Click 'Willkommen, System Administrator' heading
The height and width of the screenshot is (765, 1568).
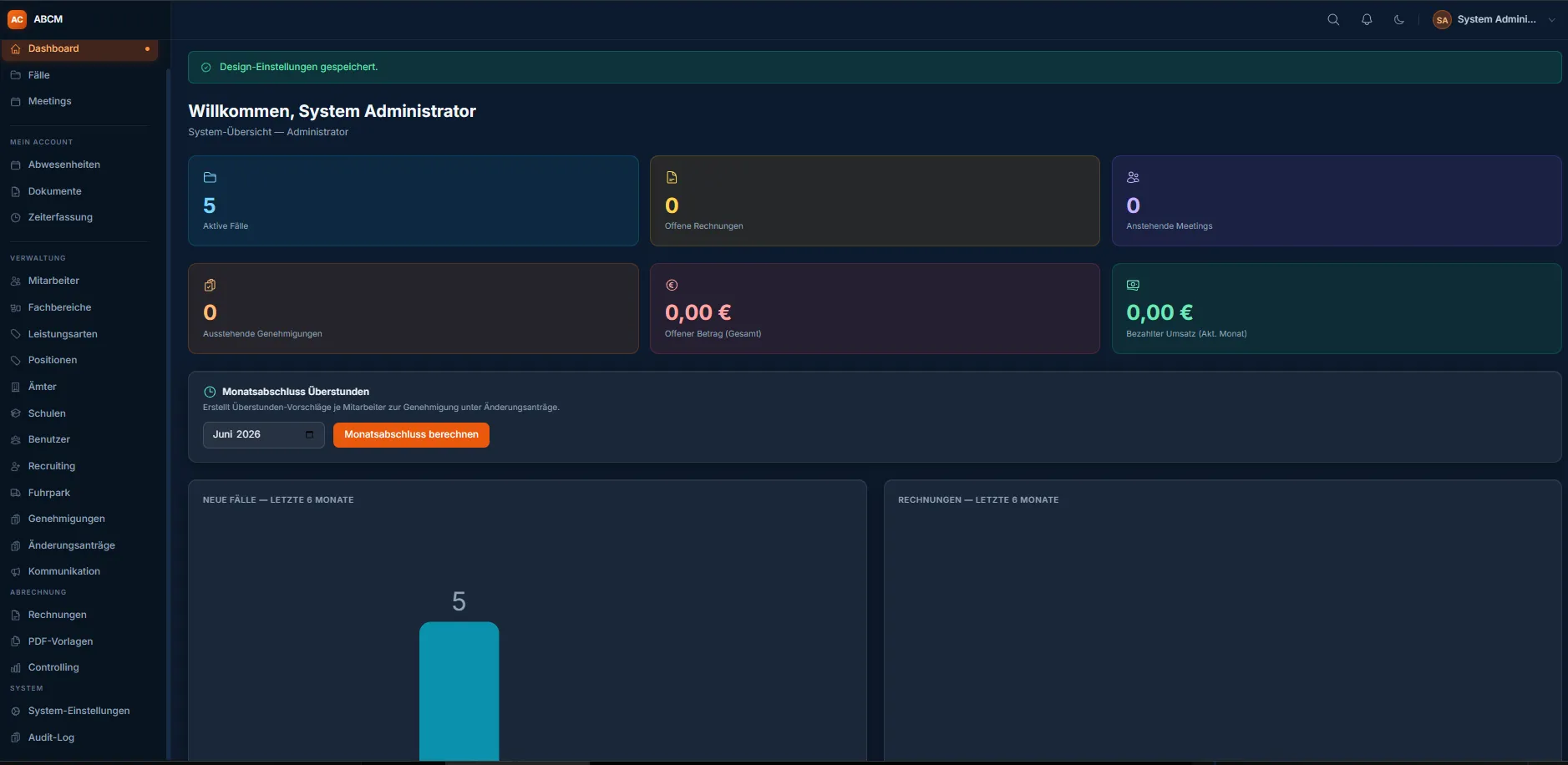(332, 111)
